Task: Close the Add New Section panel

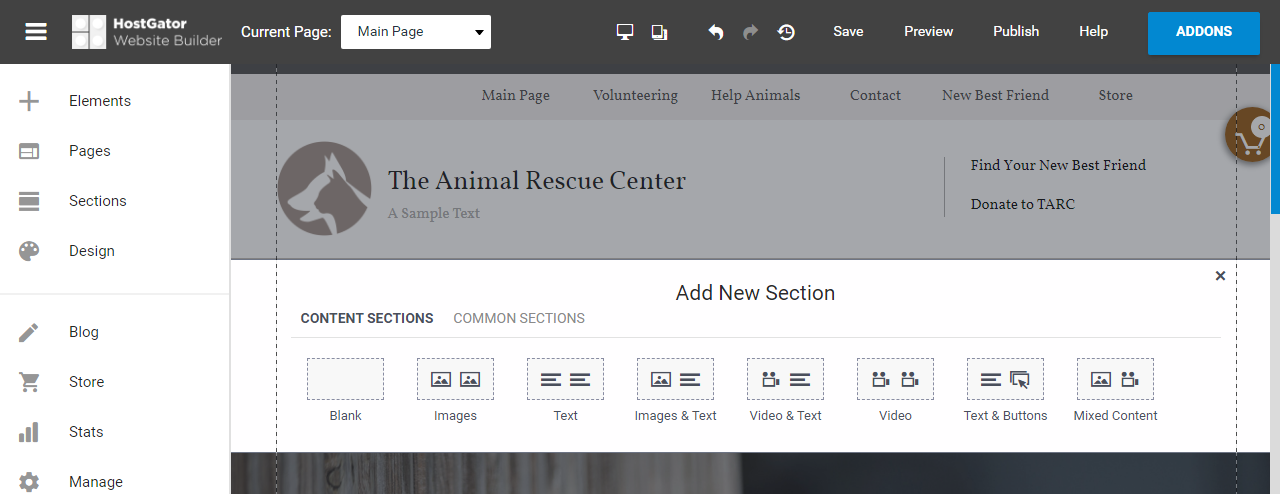Action: tap(1220, 276)
